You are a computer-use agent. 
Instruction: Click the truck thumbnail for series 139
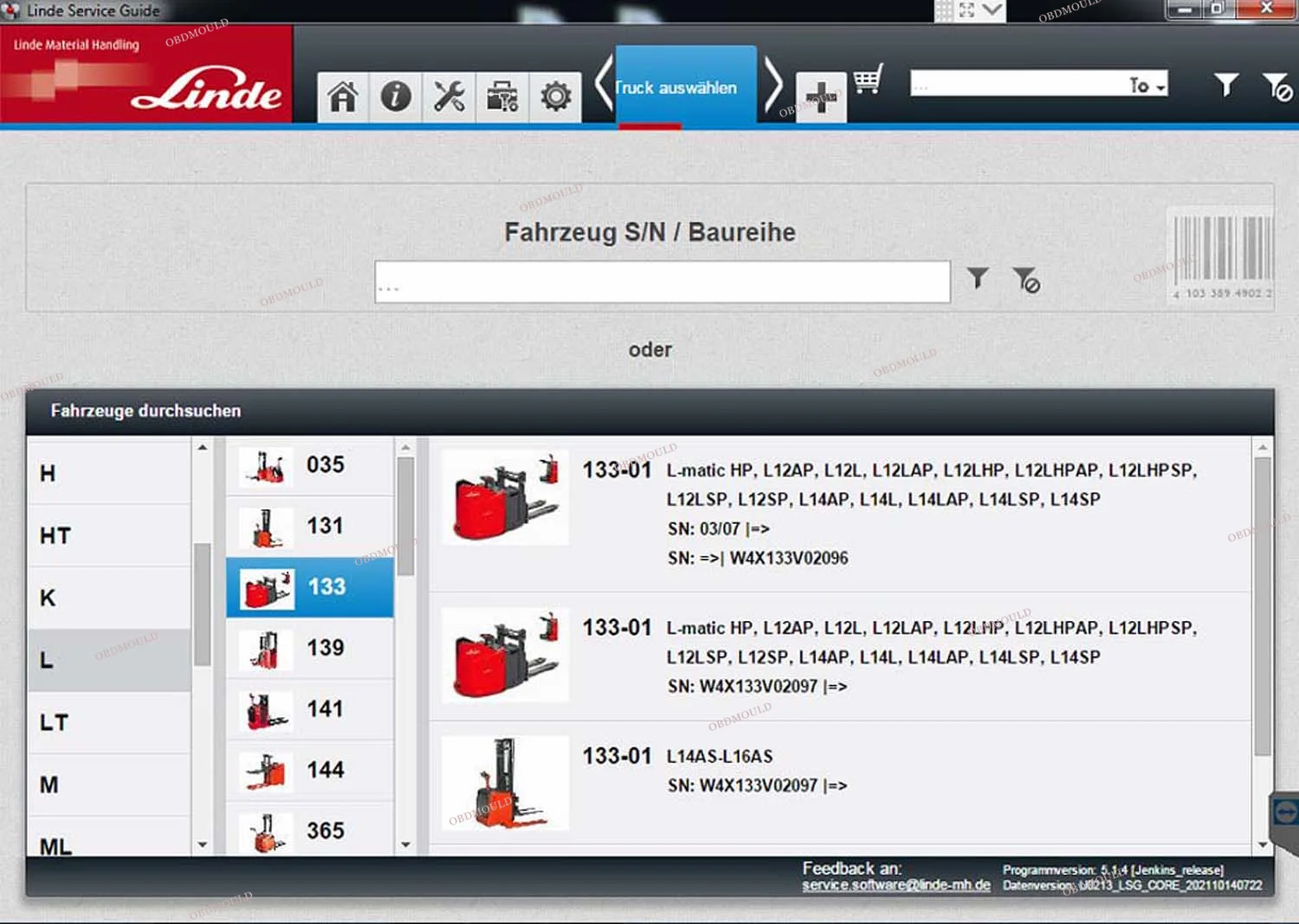pyautogui.click(x=266, y=649)
